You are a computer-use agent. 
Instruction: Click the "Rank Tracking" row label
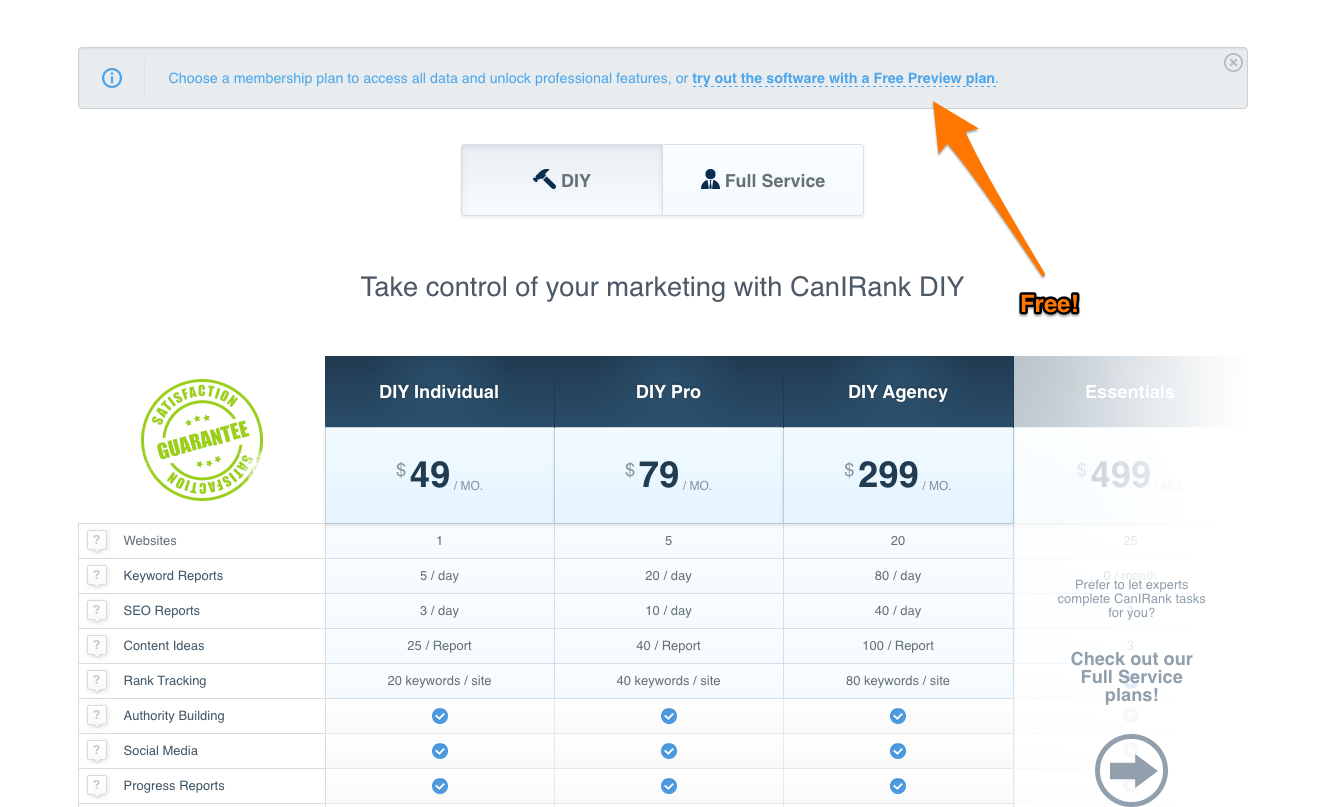[164, 681]
